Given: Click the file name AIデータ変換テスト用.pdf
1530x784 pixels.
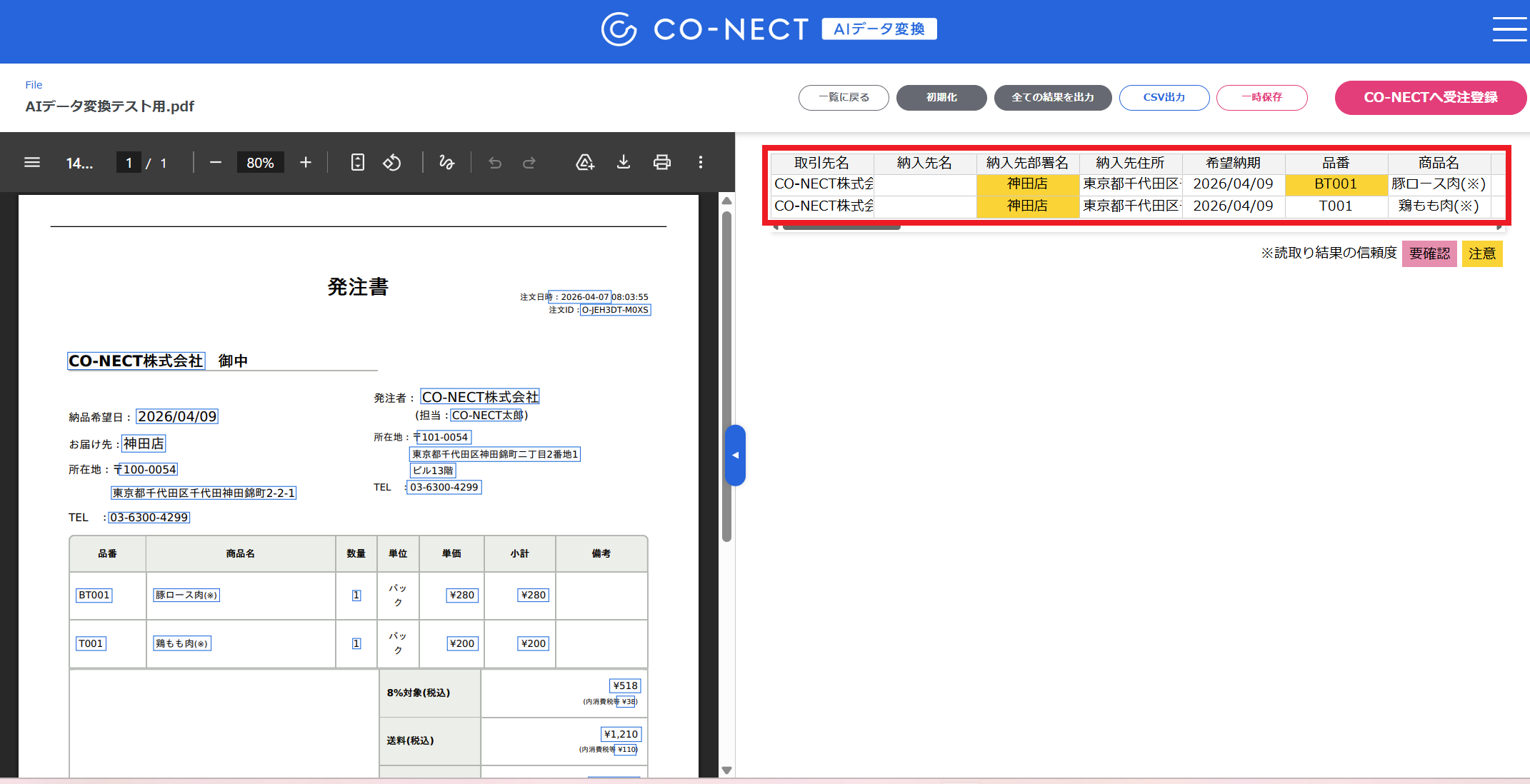Looking at the screenshot, I should pyautogui.click(x=109, y=106).
